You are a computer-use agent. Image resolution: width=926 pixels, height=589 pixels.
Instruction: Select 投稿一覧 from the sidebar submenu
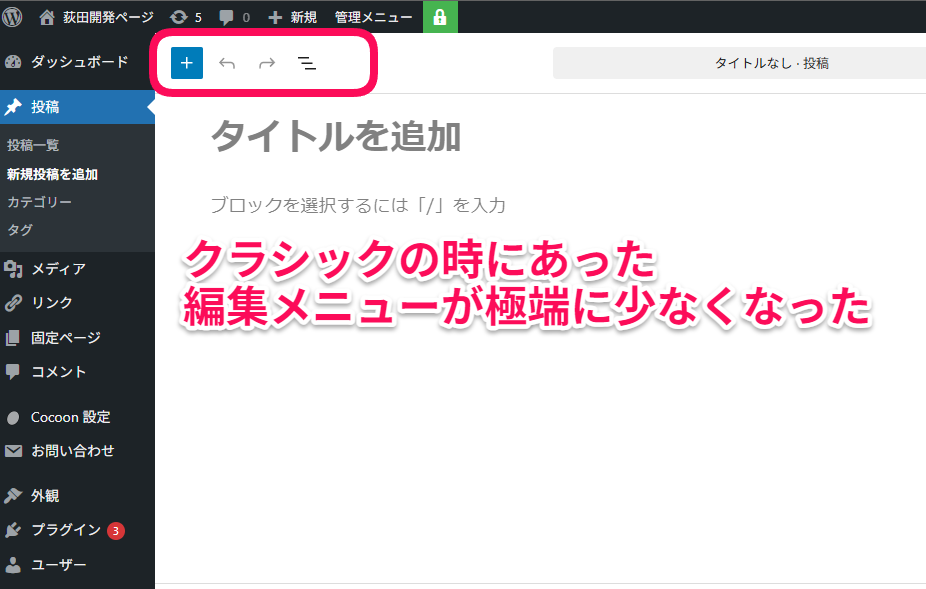[x=33, y=145]
